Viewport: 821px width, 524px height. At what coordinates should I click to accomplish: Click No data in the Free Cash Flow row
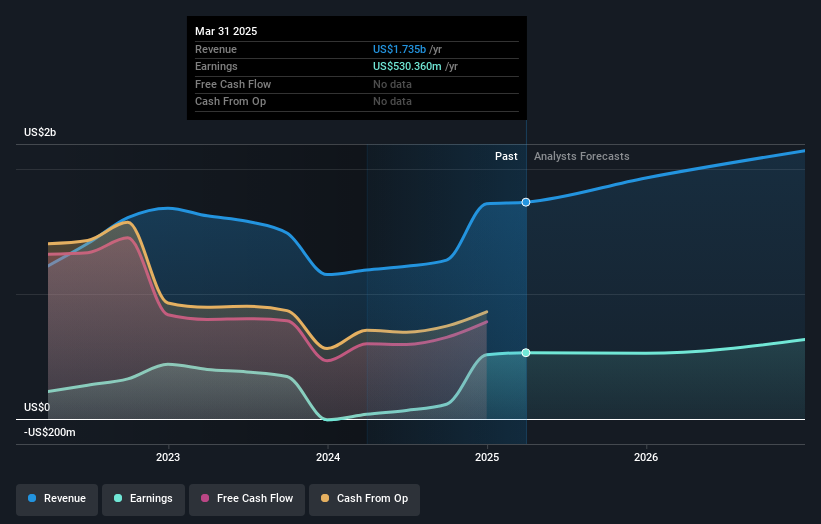coord(392,84)
